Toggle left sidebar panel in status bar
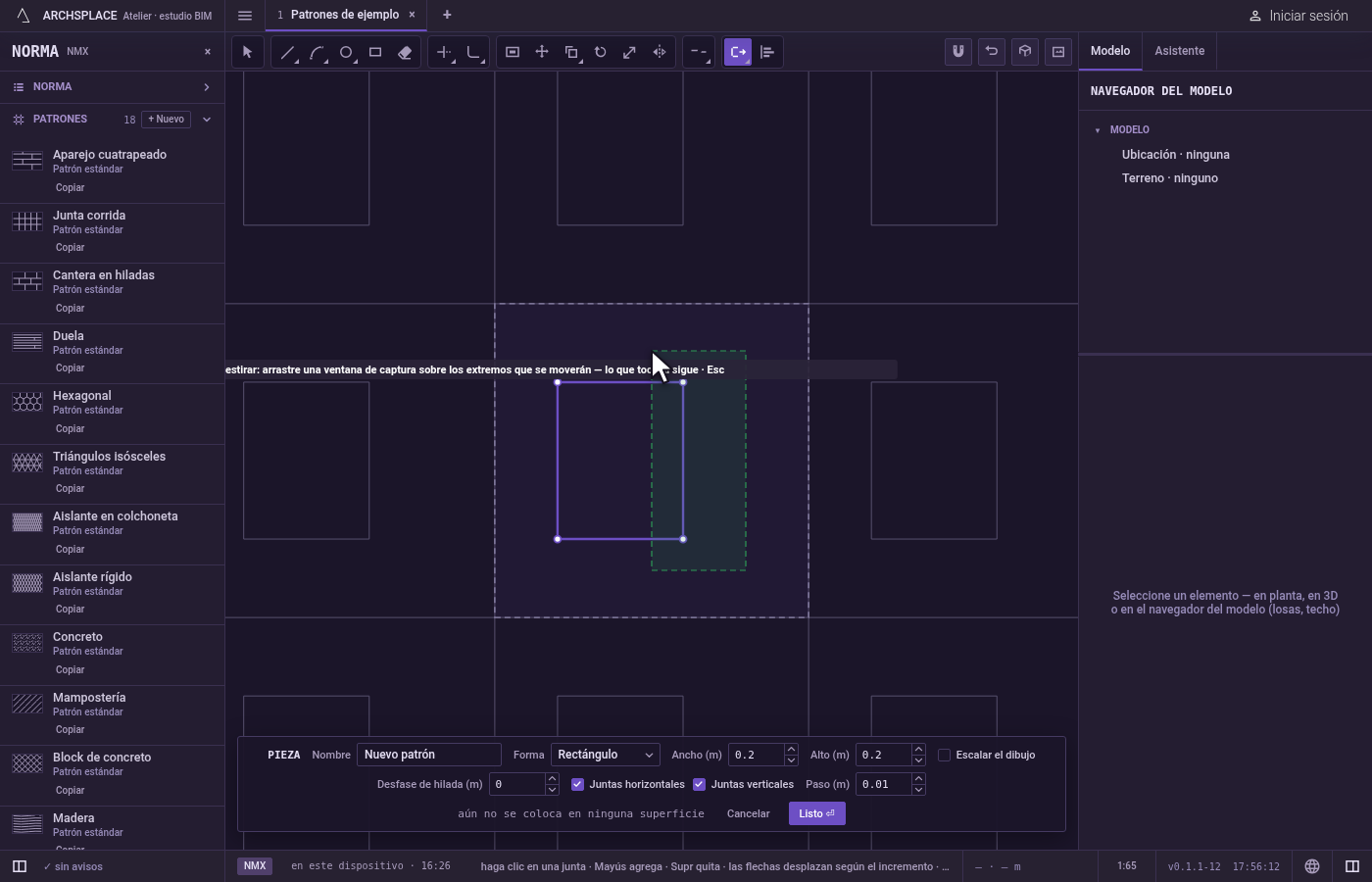The width and height of the screenshot is (1372, 882). [19, 866]
